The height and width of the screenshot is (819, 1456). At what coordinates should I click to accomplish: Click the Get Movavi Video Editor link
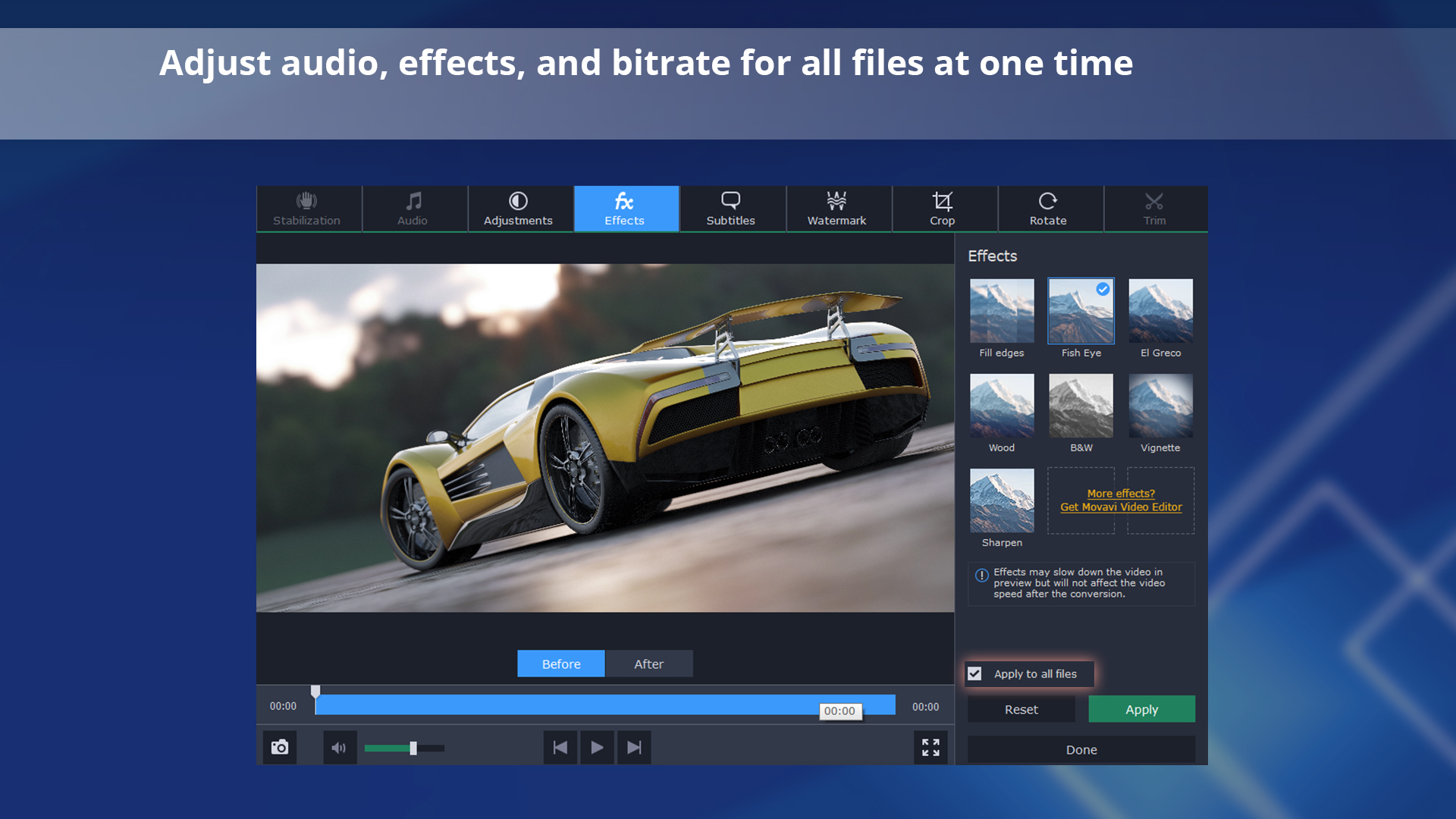(x=1121, y=507)
